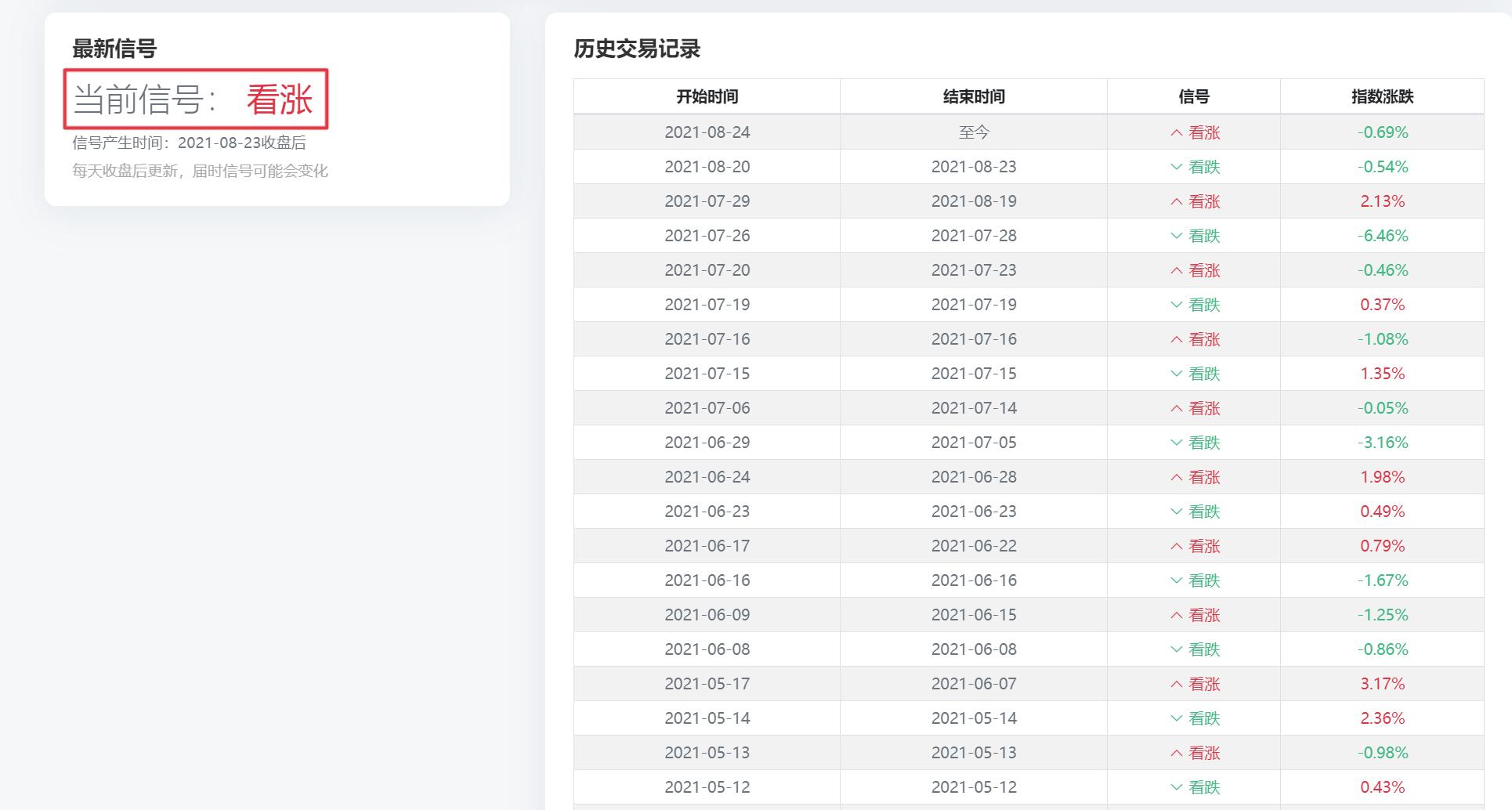
Task: Click the green down-arrow beside 2021-08-20 看跌 signal
Action: [x=1174, y=166]
